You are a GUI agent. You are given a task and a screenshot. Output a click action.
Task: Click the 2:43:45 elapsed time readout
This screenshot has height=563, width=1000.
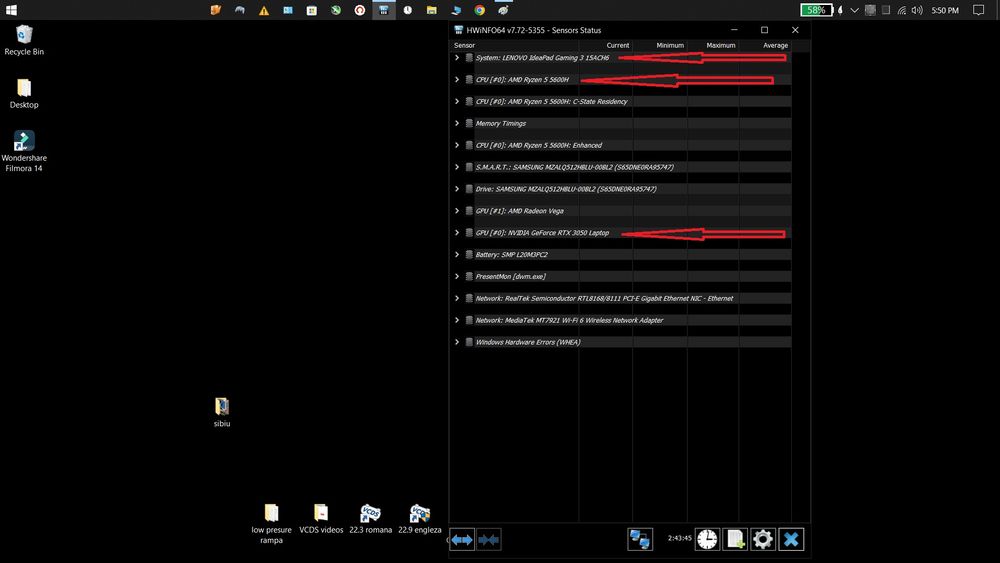click(x=680, y=538)
